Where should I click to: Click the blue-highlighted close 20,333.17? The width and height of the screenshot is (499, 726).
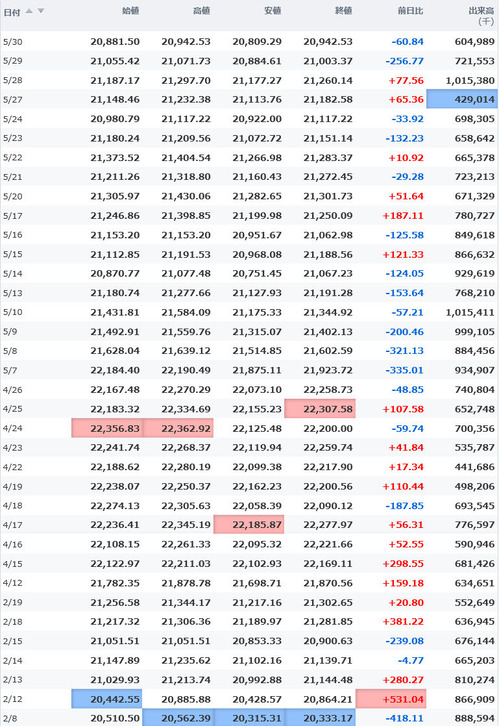tap(320, 718)
